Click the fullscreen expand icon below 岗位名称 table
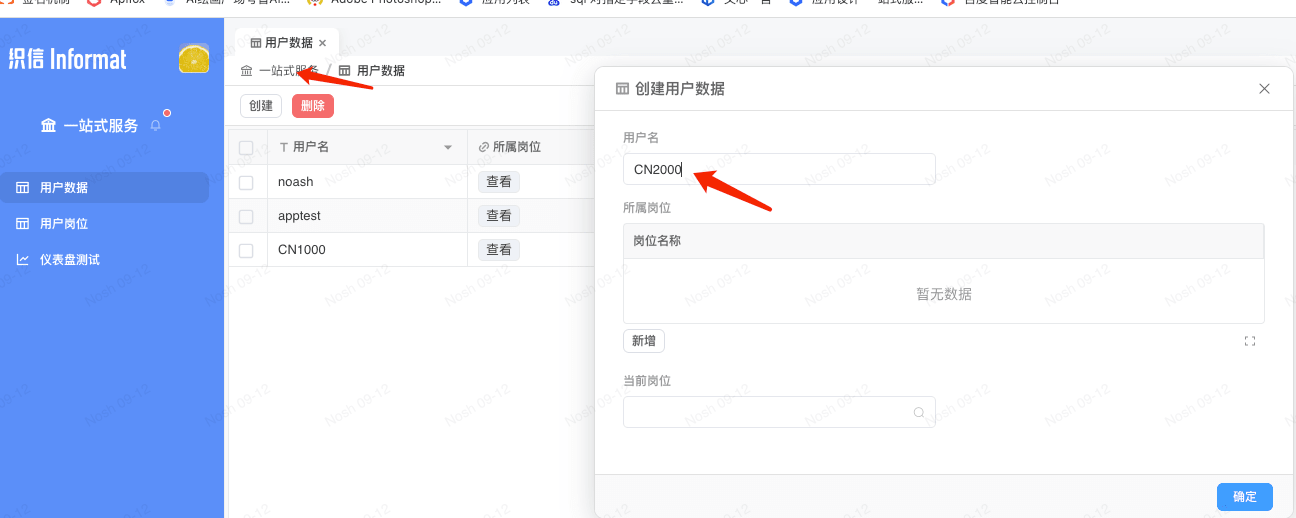The height and width of the screenshot is (518, 1296). (1250, 341)
